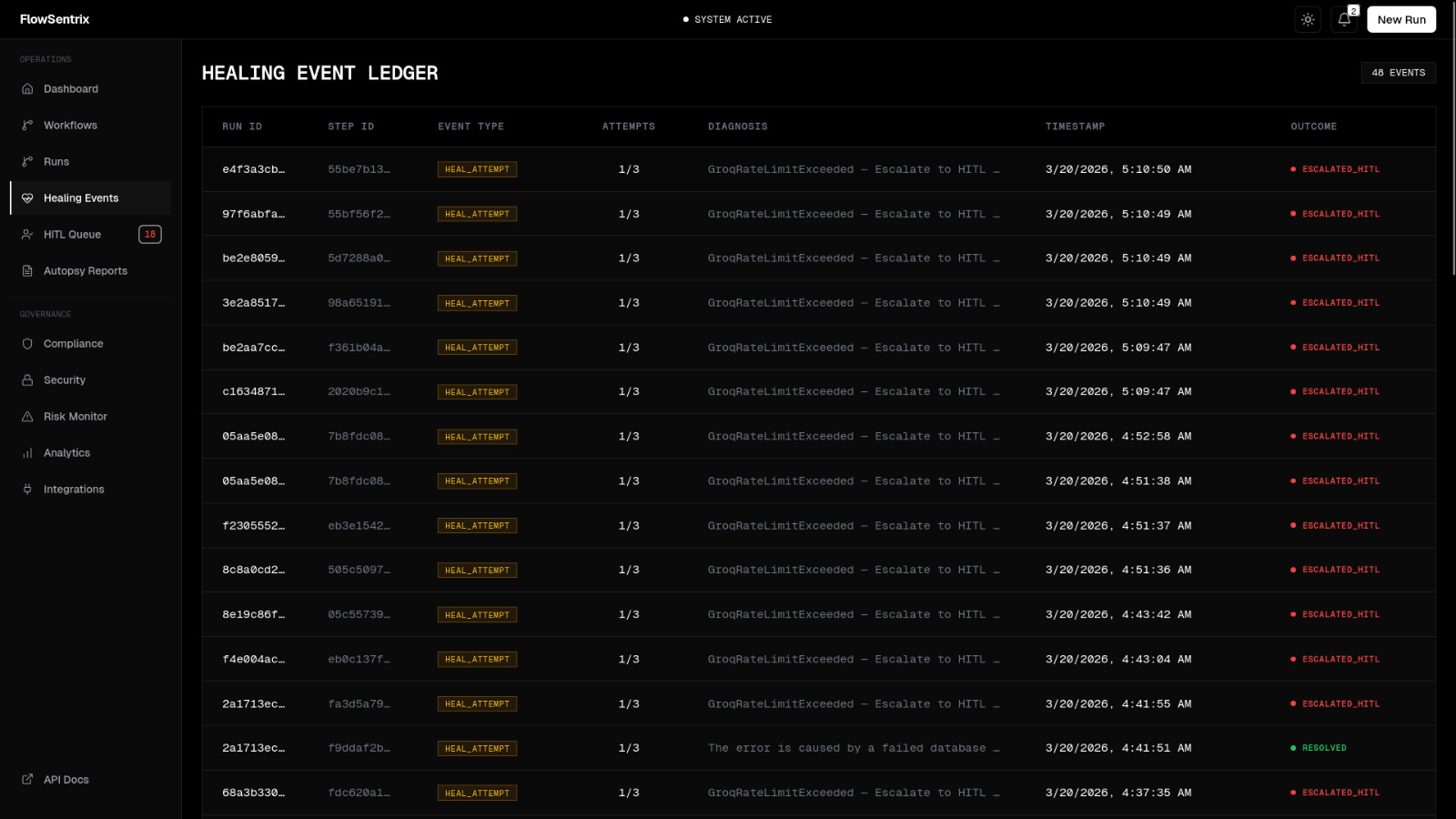Click the TIMESTAMP column header
The image size is (1456, 819).
[1075, 126]
